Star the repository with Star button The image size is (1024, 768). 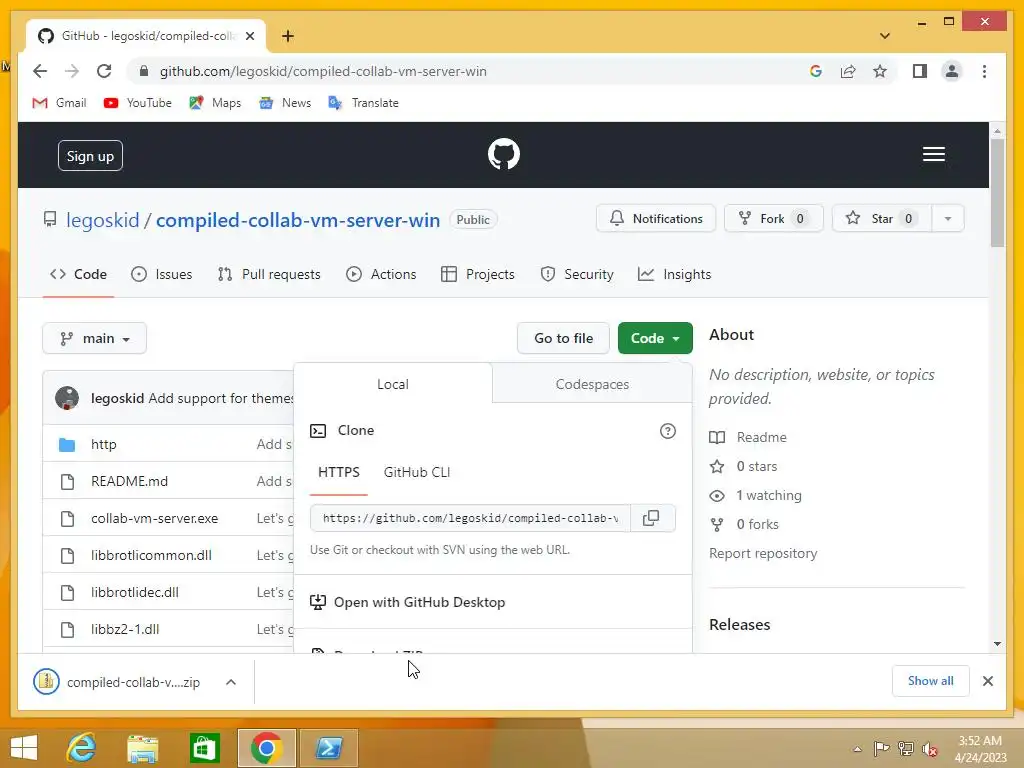pyautogui.click(x=882, y=219)
